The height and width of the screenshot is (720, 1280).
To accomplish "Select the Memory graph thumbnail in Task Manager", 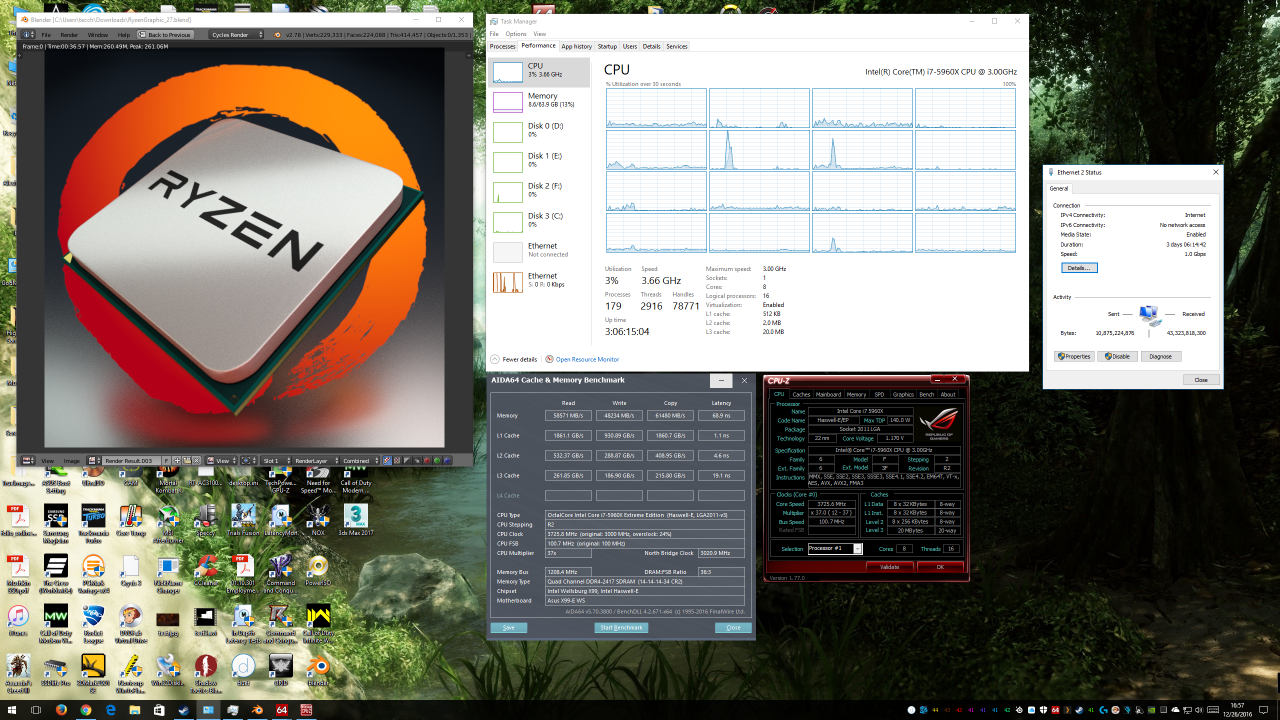I will [x=509, y=101].
